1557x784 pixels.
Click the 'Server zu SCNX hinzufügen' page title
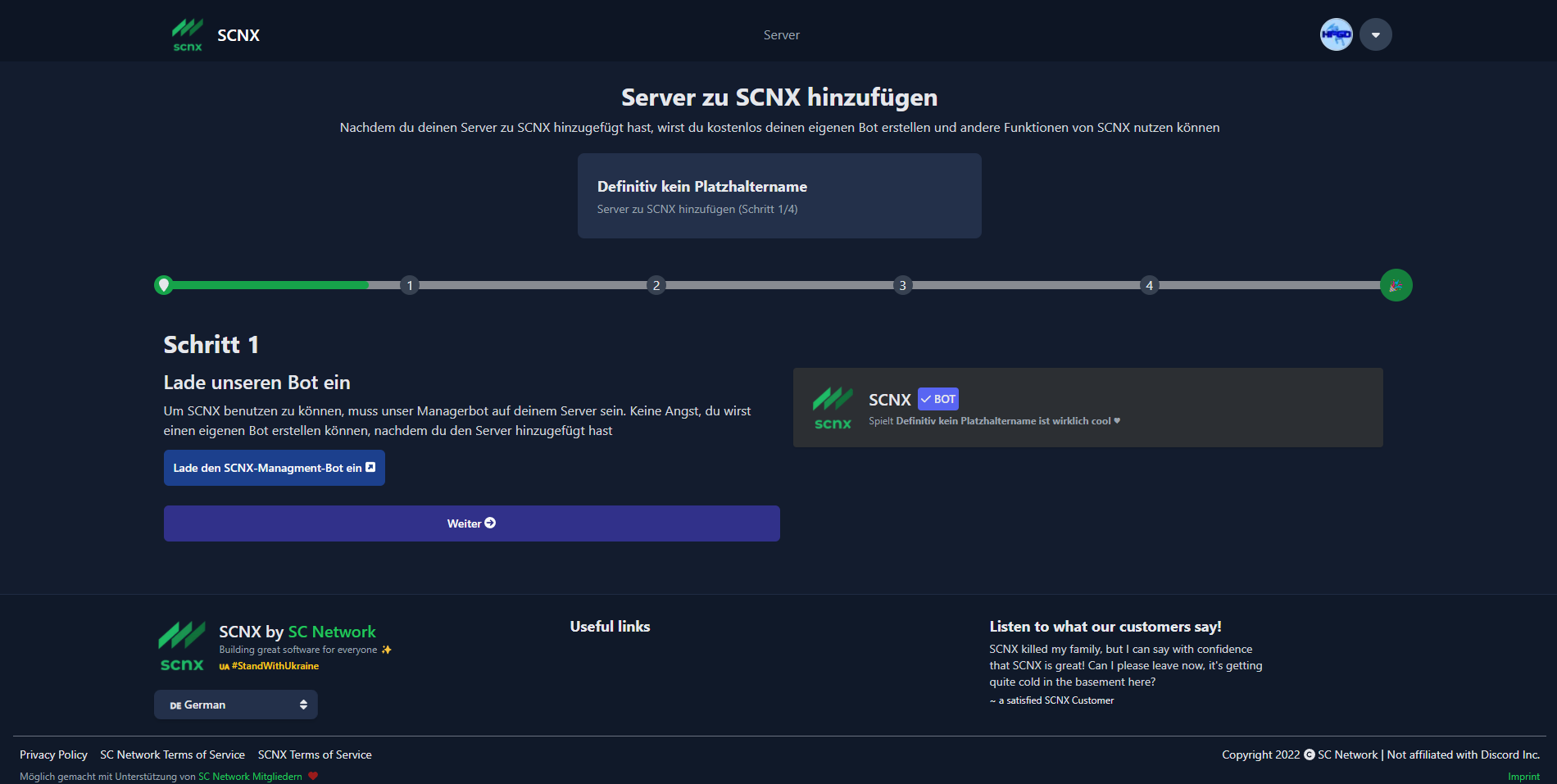[779, 97]
